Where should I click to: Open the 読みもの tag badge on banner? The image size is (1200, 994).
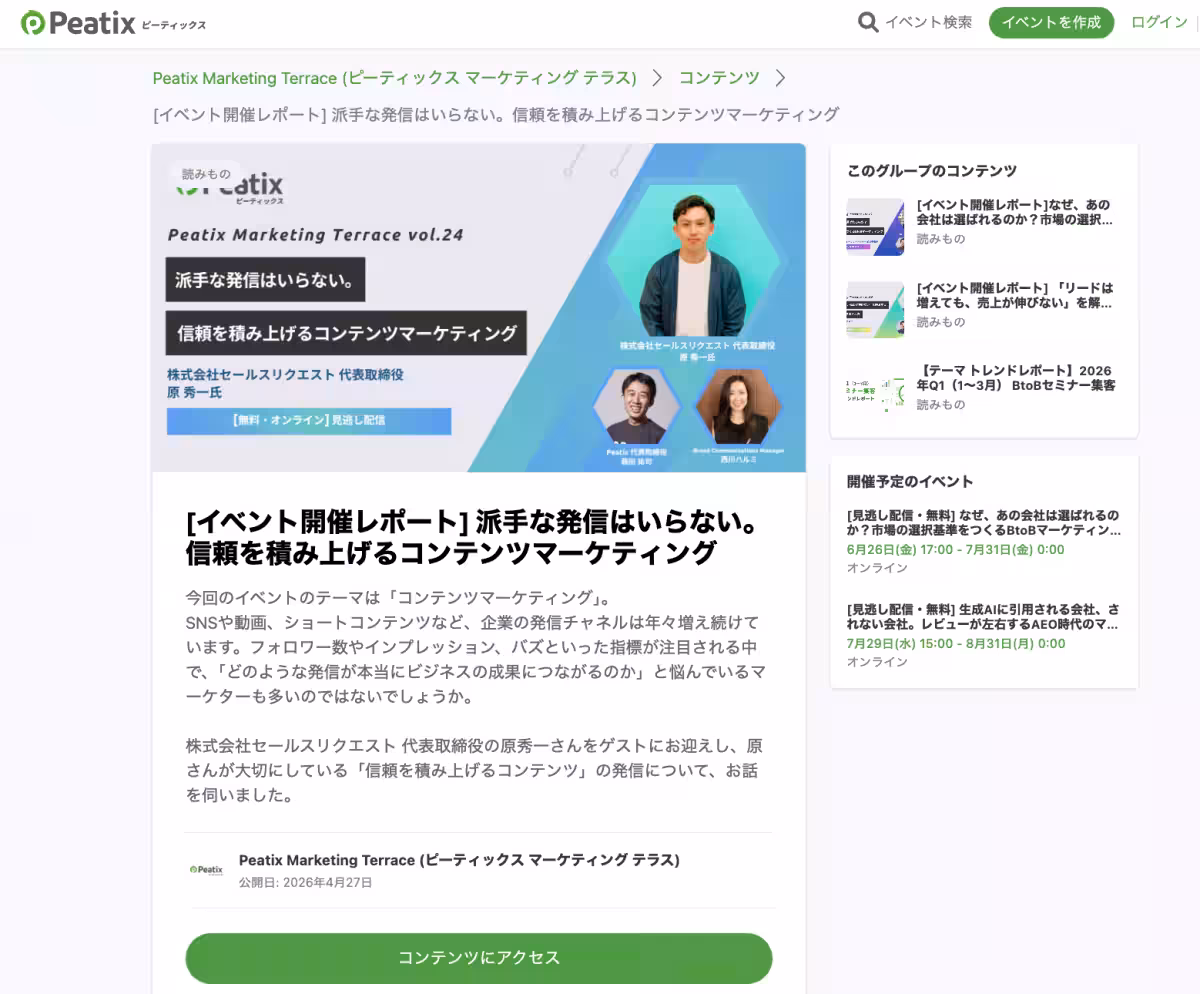[x=206, y=174]
